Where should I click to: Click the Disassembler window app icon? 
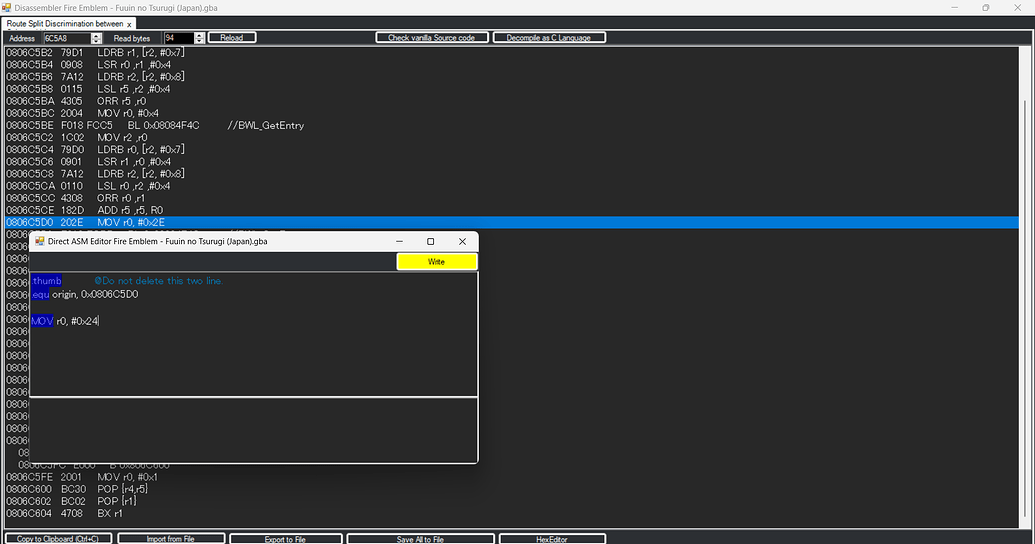[x=7, y=8]
